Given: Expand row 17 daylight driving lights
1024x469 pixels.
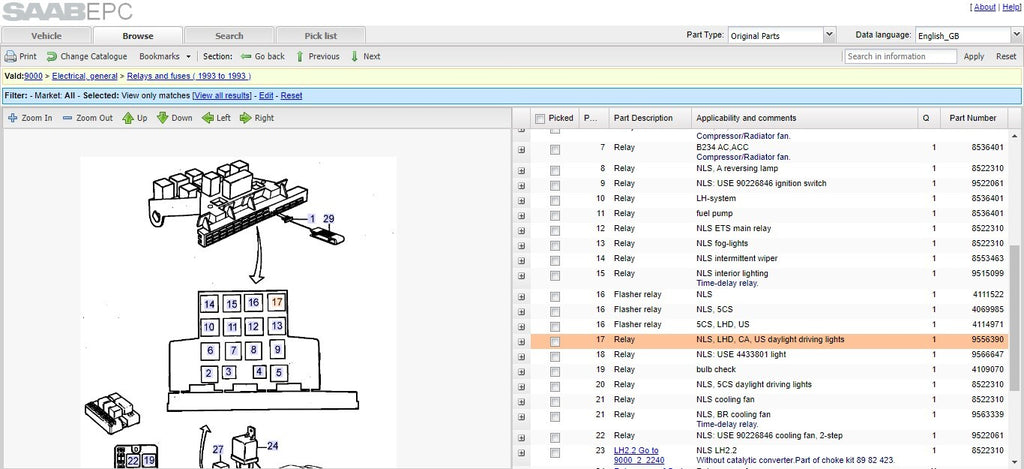Looking at the screenshot, I should pyautogui.click(x=521, y=342).
